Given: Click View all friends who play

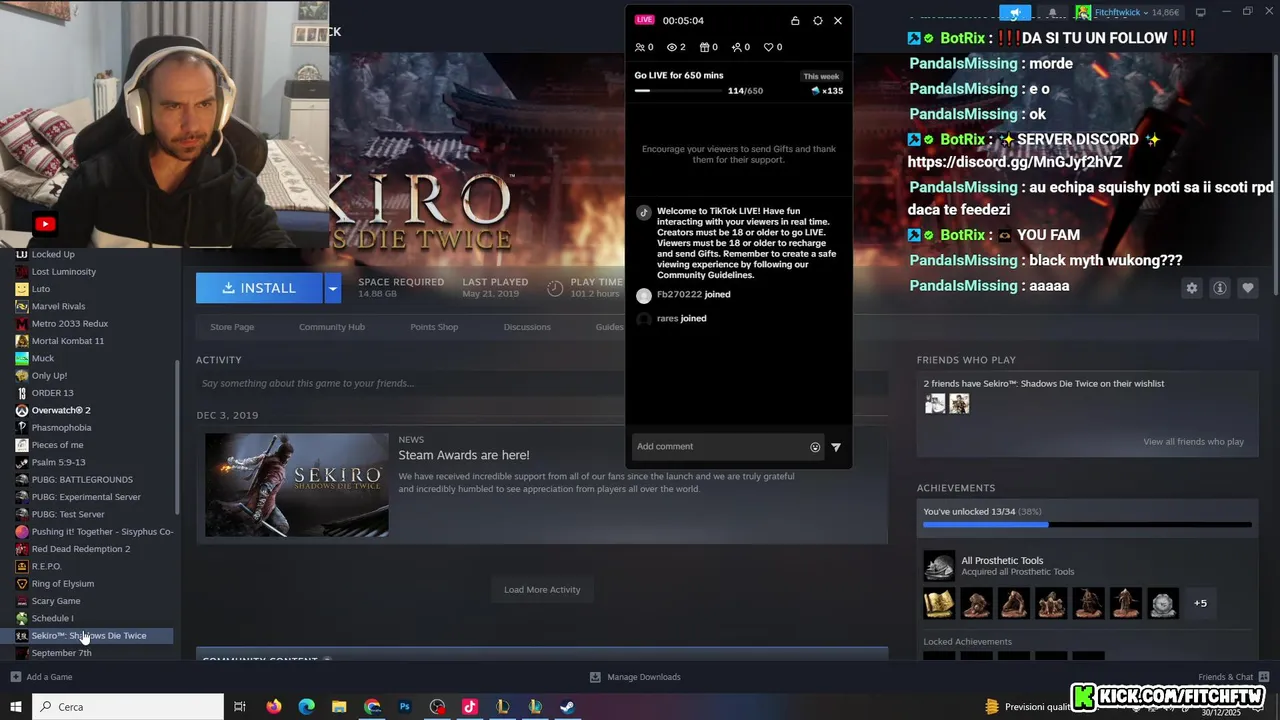Looking at the screenshot, I should click(1193, 442).
